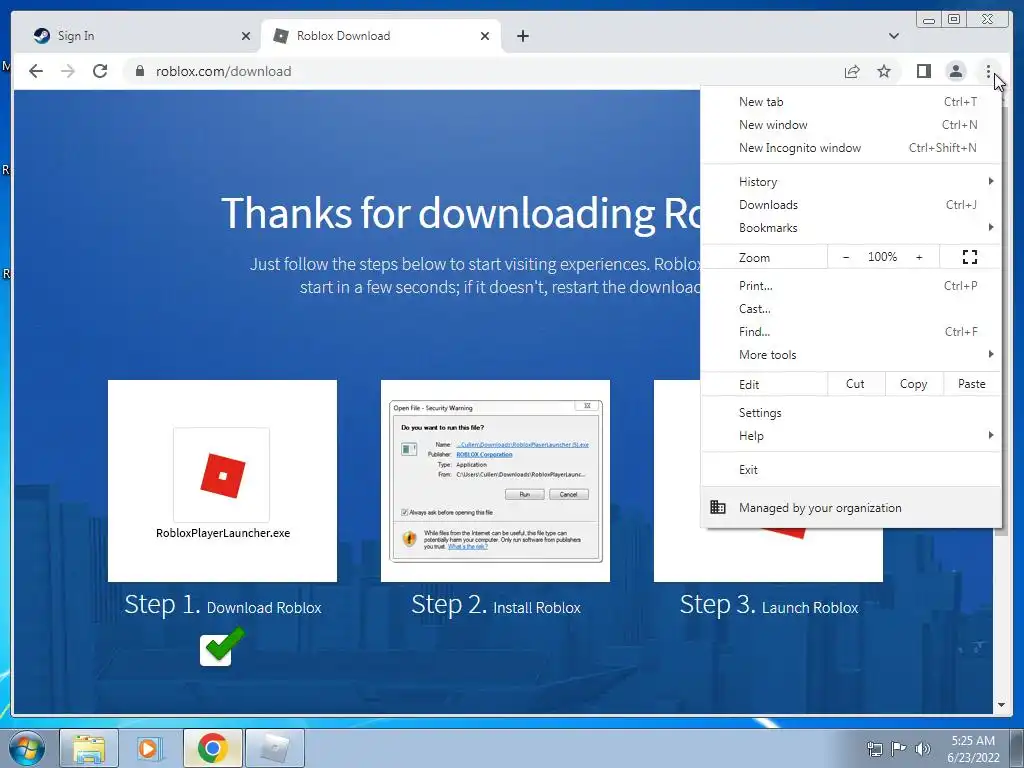Expand the History submenu
Viewport: 1024px width, 768px height.
pos(851,182)
